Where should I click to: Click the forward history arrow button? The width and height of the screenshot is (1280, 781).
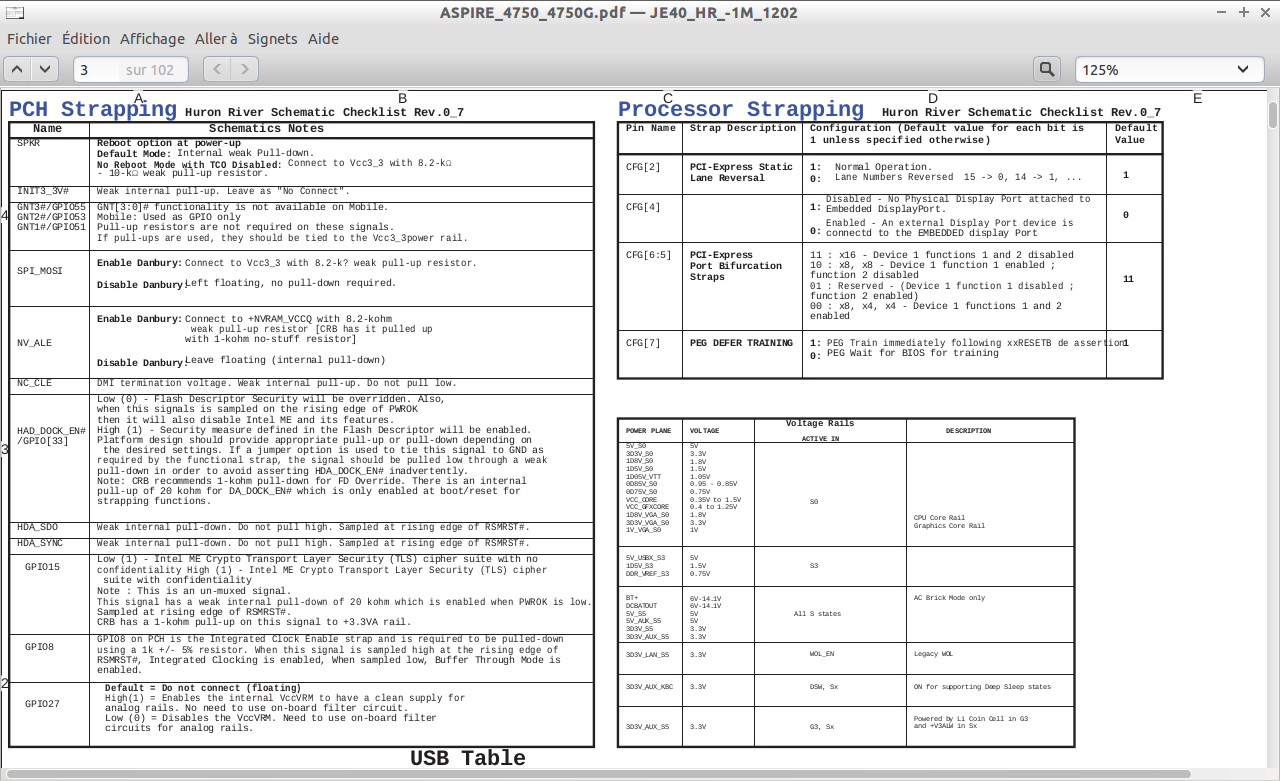245,69
